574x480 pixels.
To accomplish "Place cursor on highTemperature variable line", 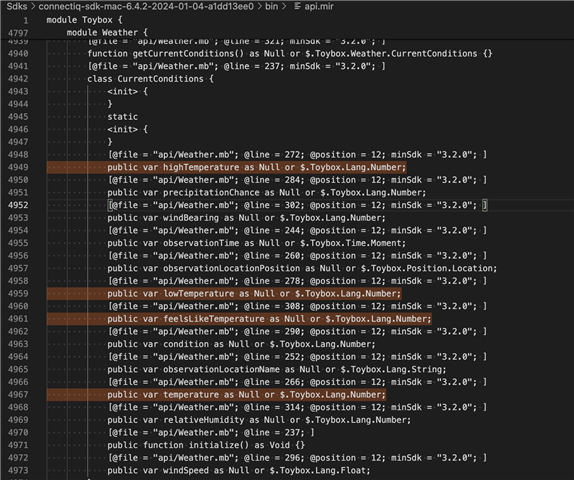I will coord(257,167).
